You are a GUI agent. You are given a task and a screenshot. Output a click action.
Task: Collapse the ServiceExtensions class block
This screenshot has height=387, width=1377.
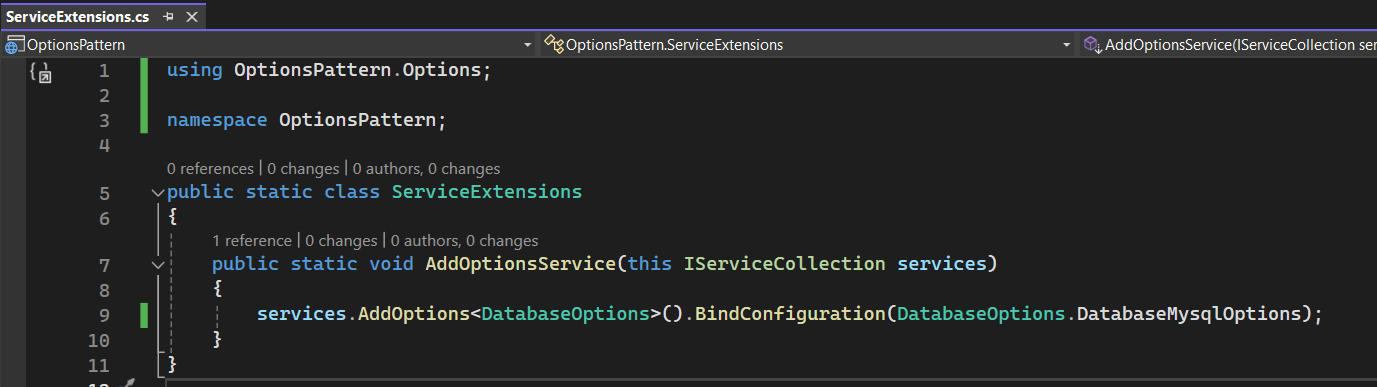pyautogui.click(x=157, y=192)
